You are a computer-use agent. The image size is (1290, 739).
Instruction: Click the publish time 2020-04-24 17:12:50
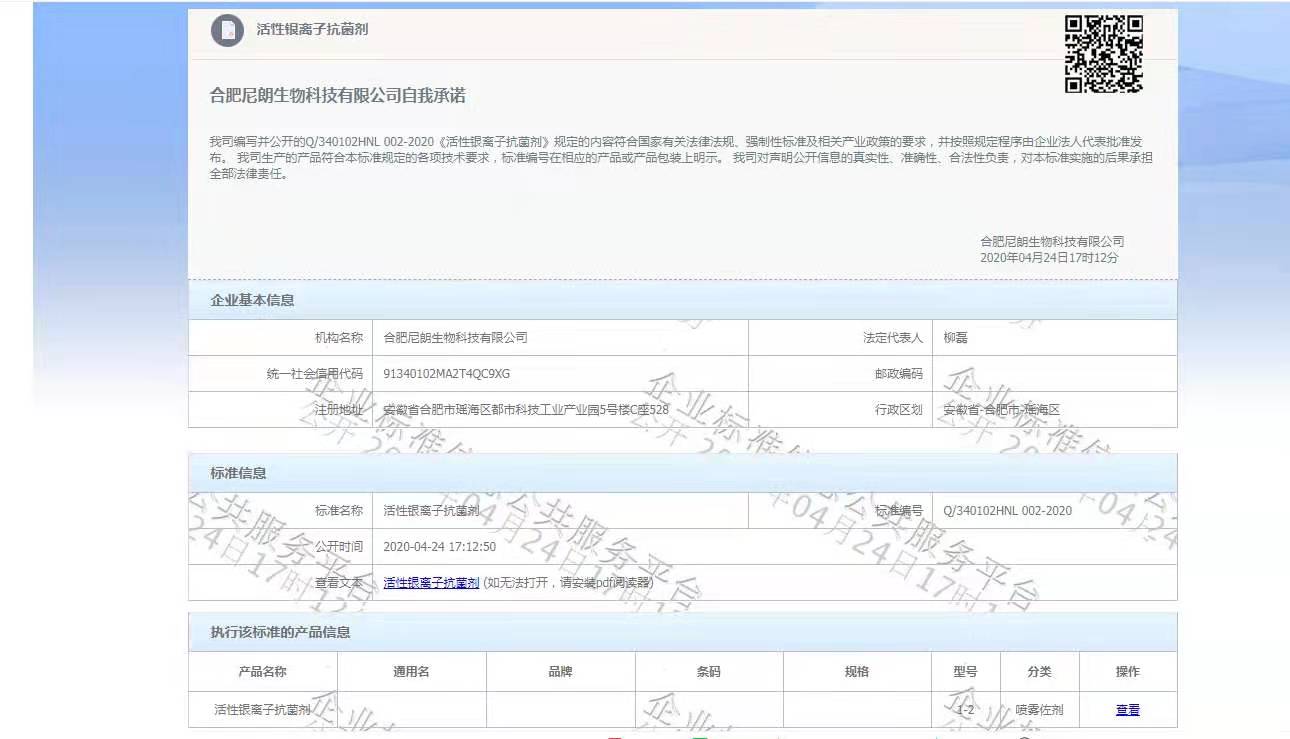click(x=439, y=547)
